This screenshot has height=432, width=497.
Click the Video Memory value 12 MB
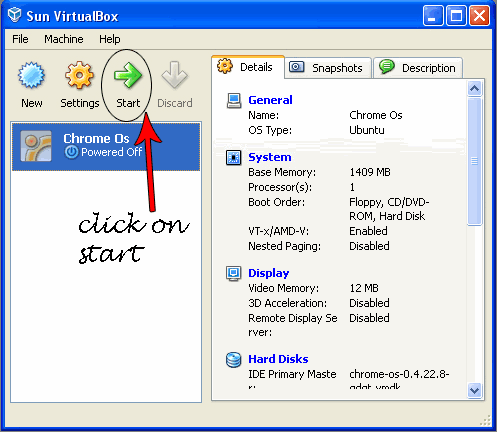pyautogui.click(x=364, y=288)
